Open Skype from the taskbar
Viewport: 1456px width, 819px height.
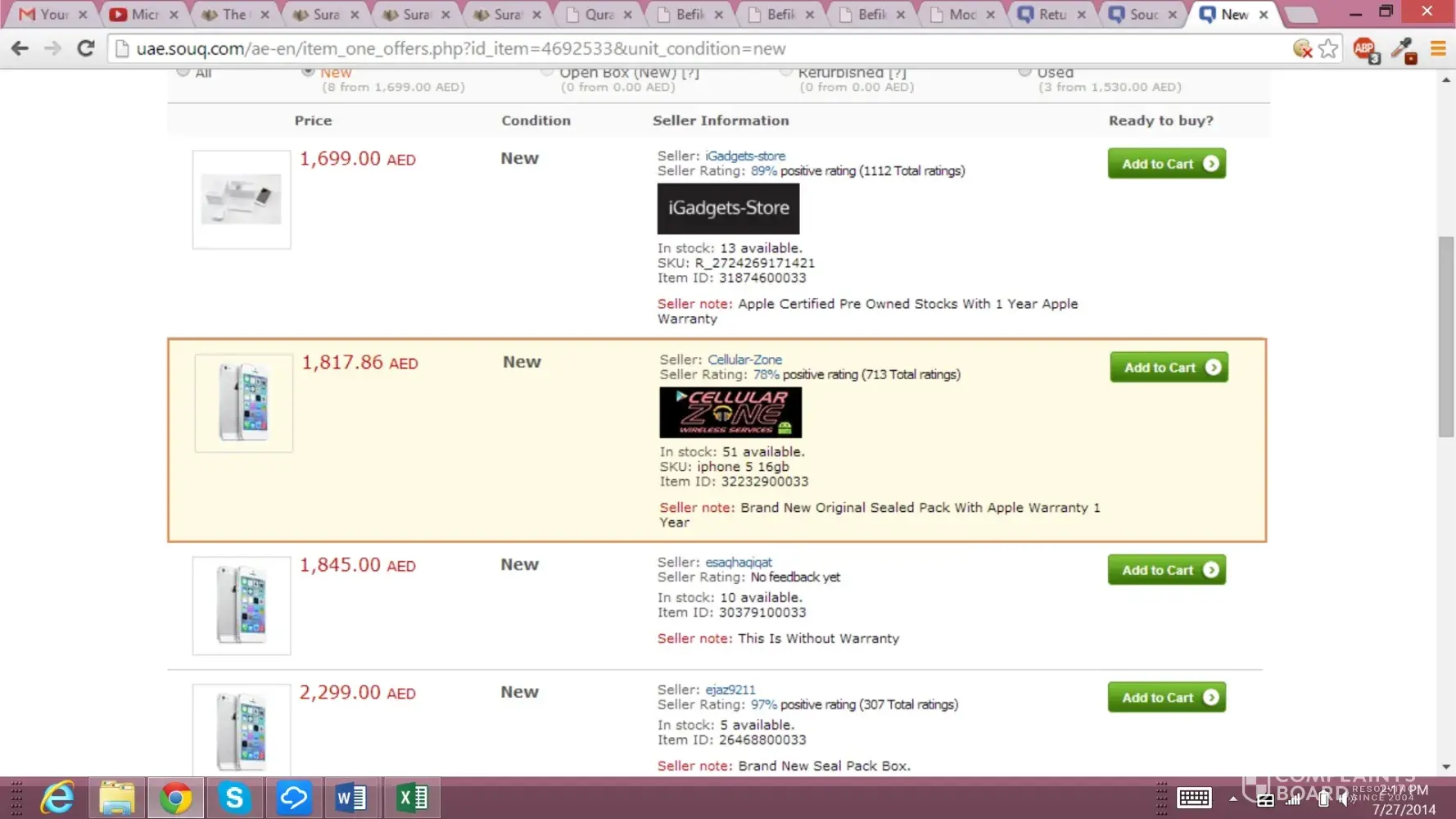coord(234,798)
